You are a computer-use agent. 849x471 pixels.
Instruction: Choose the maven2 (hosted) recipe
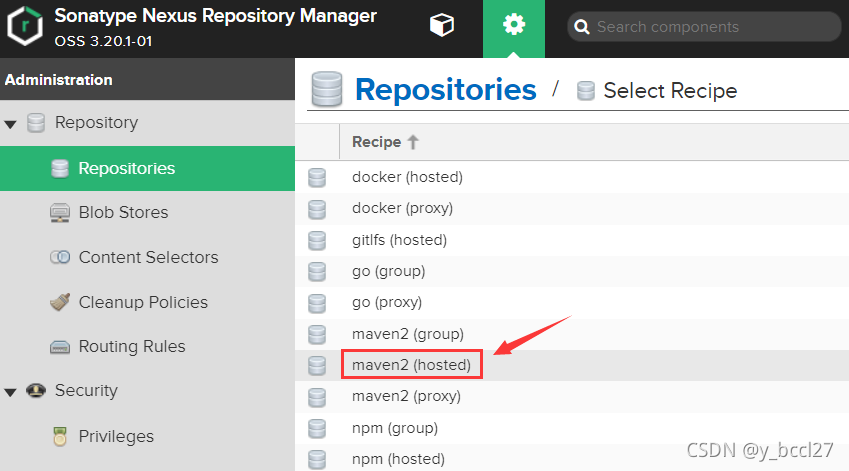point(412,365)
